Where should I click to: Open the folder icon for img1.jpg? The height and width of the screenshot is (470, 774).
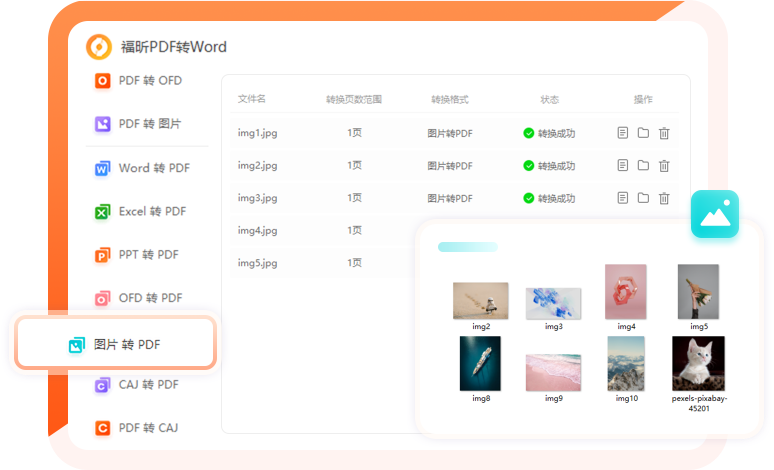coord(643,133)
